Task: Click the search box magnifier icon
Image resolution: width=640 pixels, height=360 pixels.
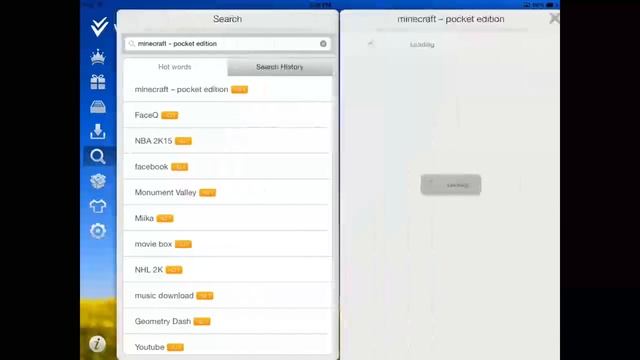Action: [131, 44]
